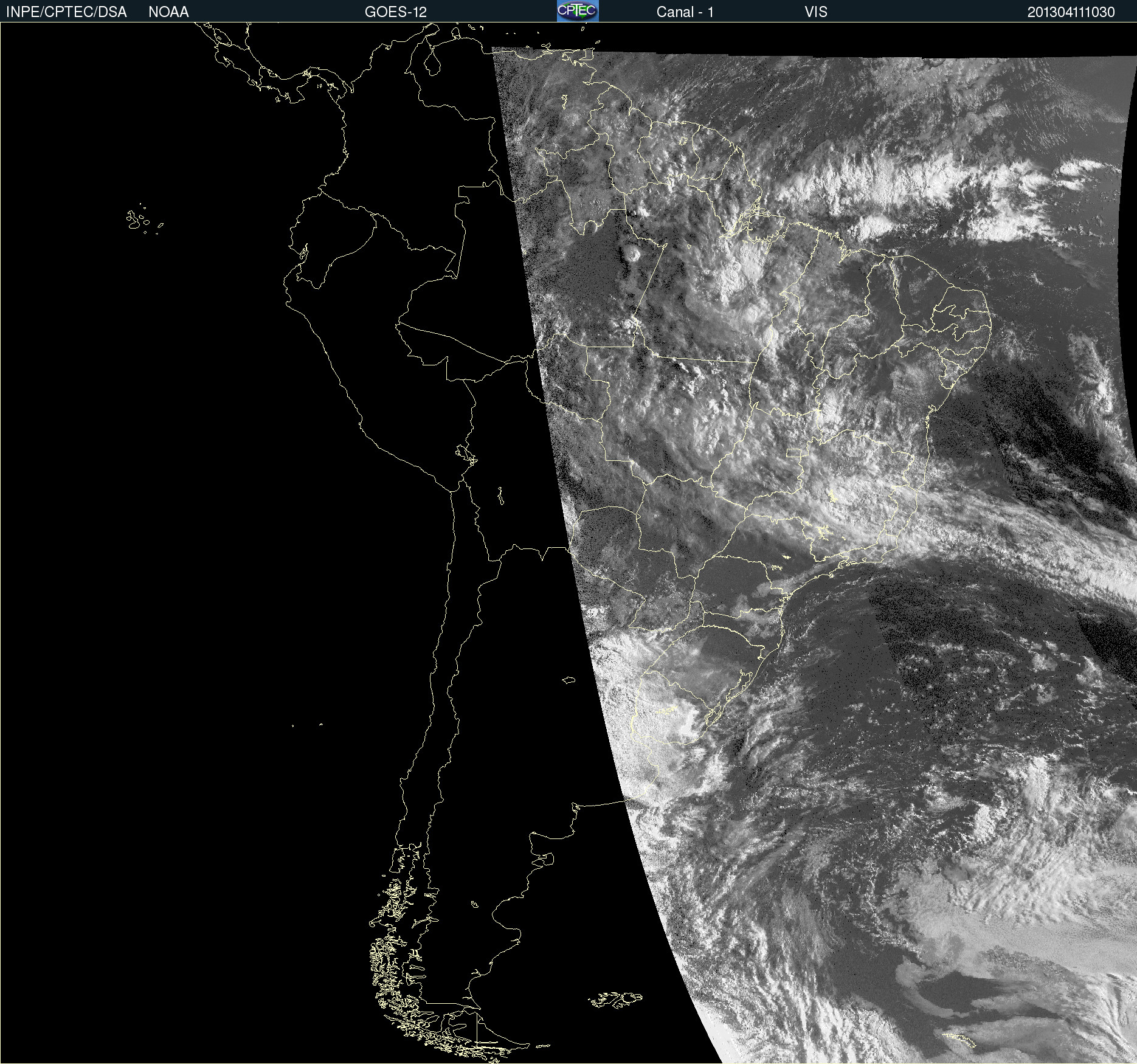The height and width of the screenshot is (1064, 1137).
Task: Click the INPE/CPTEC/DSA header label
Action: (66, 12)
